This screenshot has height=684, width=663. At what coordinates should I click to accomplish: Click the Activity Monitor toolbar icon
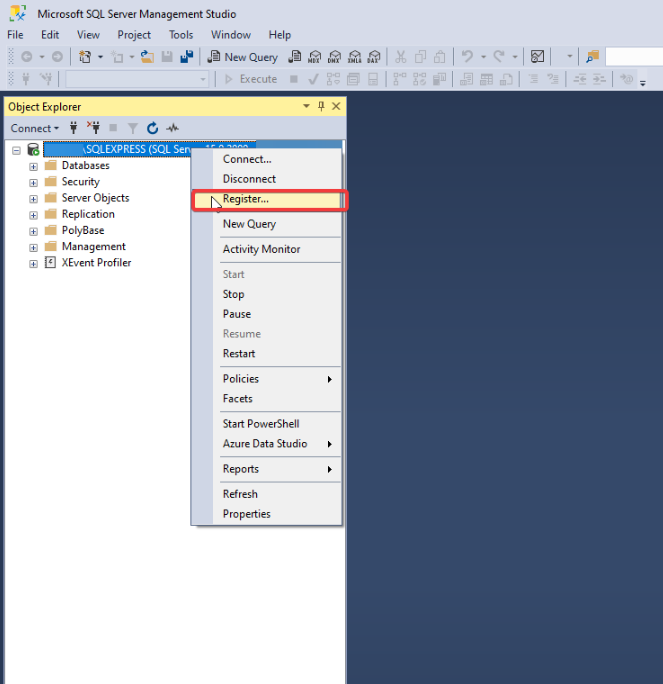point(537,57)
